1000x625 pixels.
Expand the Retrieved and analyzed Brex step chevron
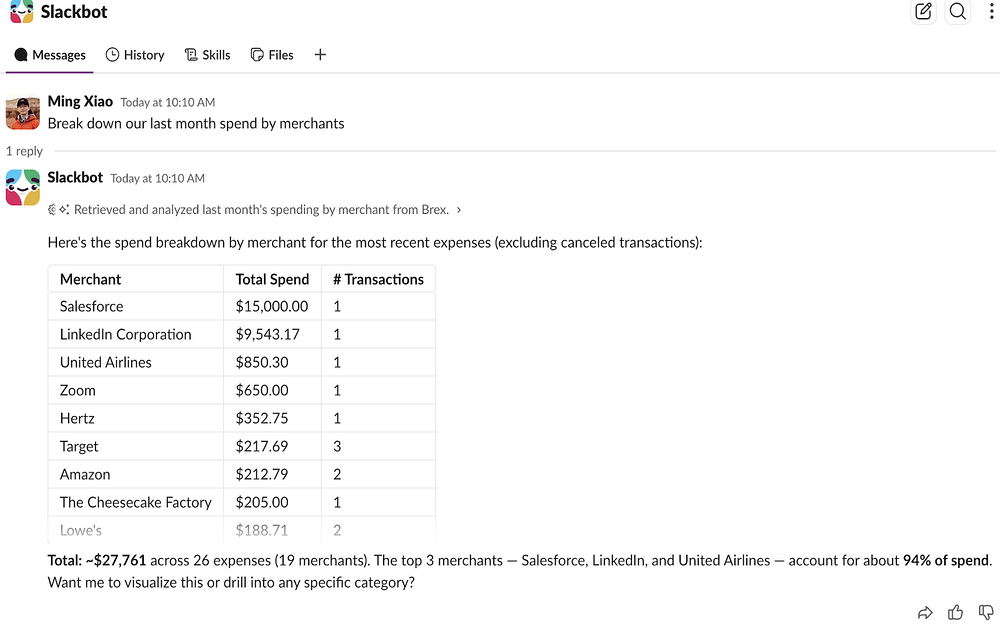tap(459, 210)
